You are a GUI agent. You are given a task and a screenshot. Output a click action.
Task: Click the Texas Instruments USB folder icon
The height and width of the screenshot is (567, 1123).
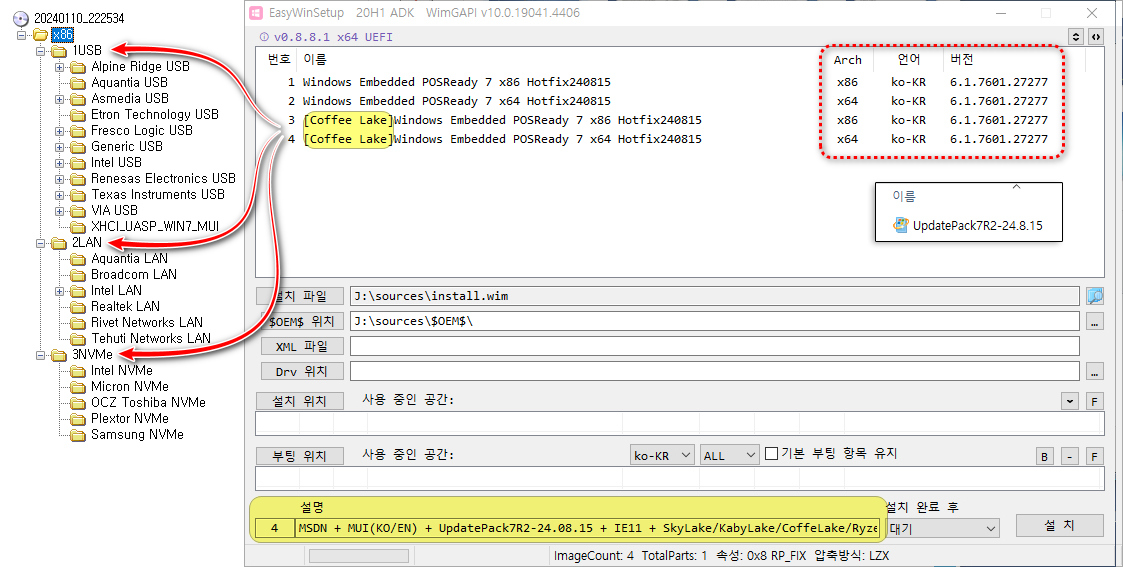[78, 195]
